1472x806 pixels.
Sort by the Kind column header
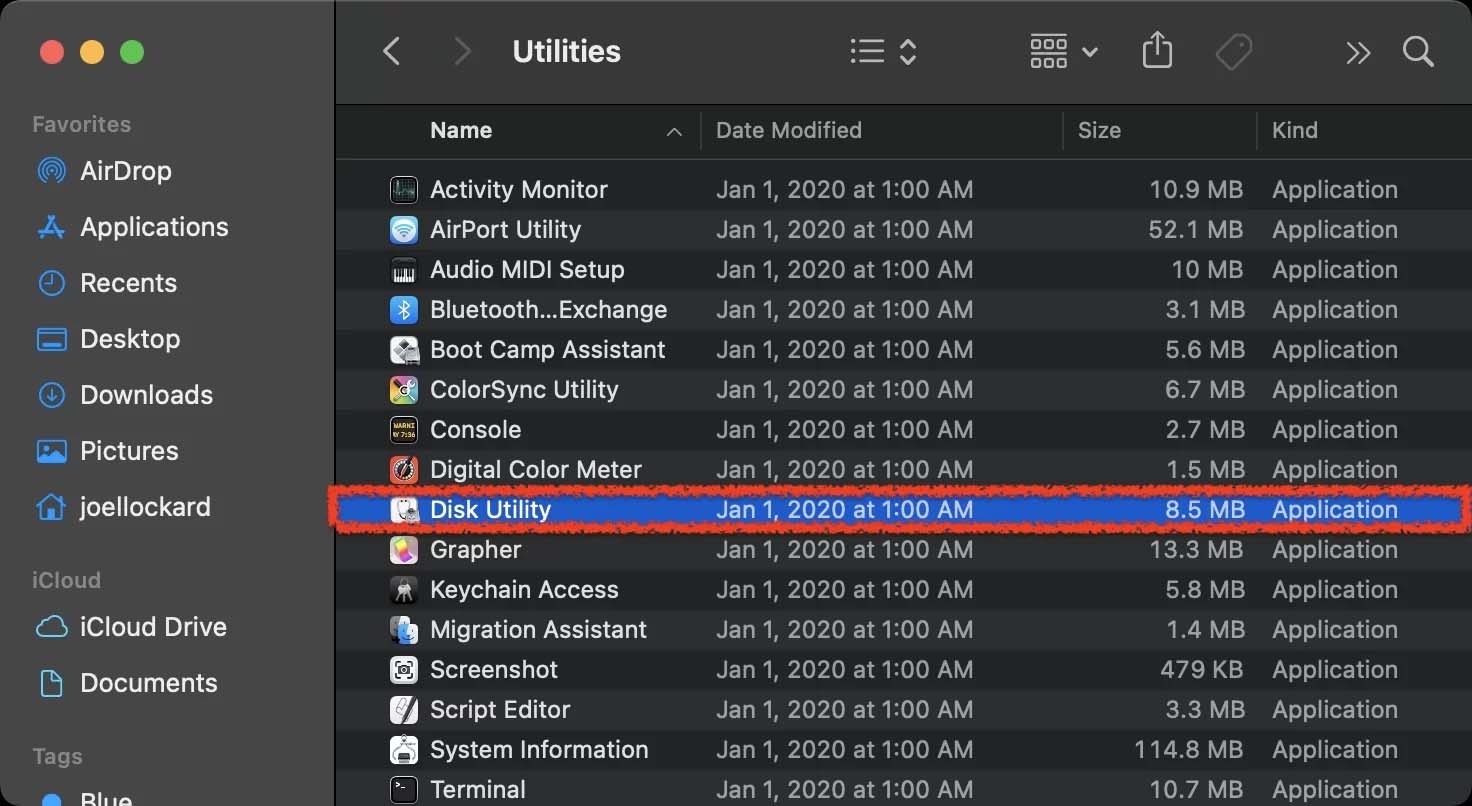(1295, 130)
